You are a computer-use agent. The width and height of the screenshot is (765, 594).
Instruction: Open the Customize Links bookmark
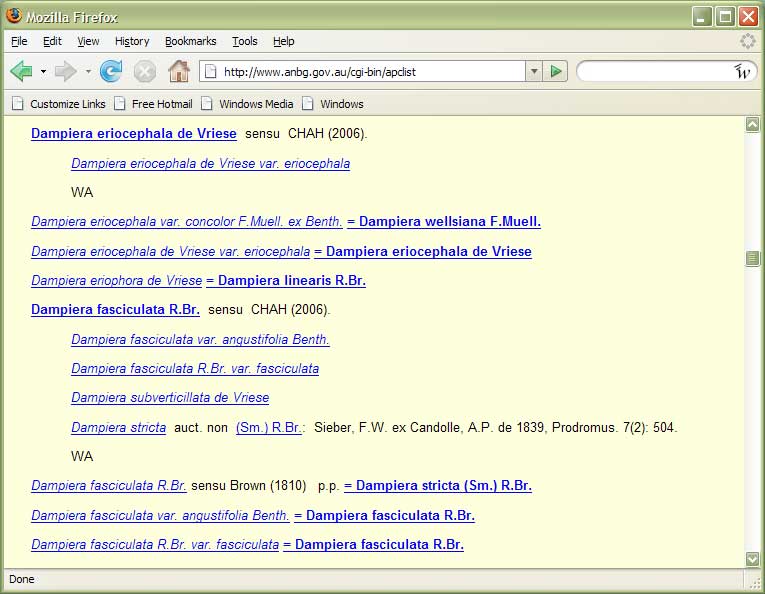[67, 104]
